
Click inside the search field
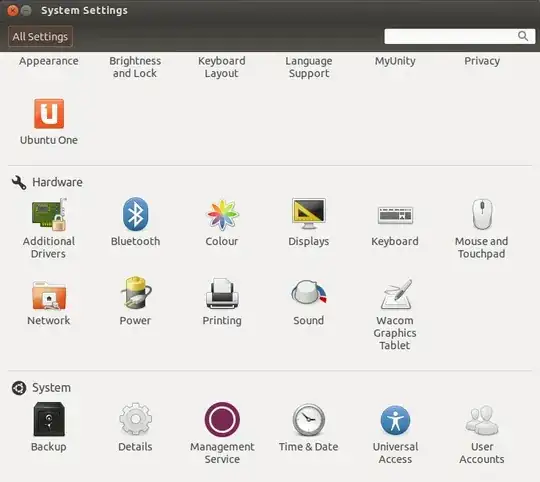pos(459,36)
